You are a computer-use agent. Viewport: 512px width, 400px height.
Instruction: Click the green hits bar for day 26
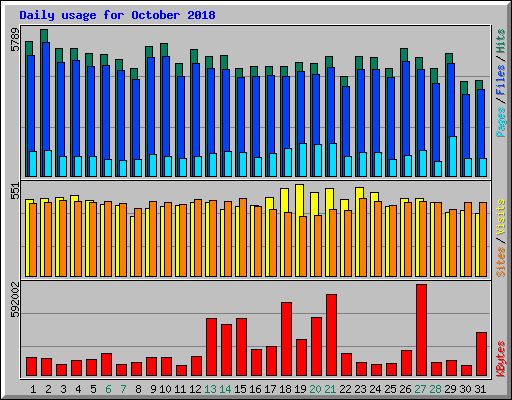[404, 55]
